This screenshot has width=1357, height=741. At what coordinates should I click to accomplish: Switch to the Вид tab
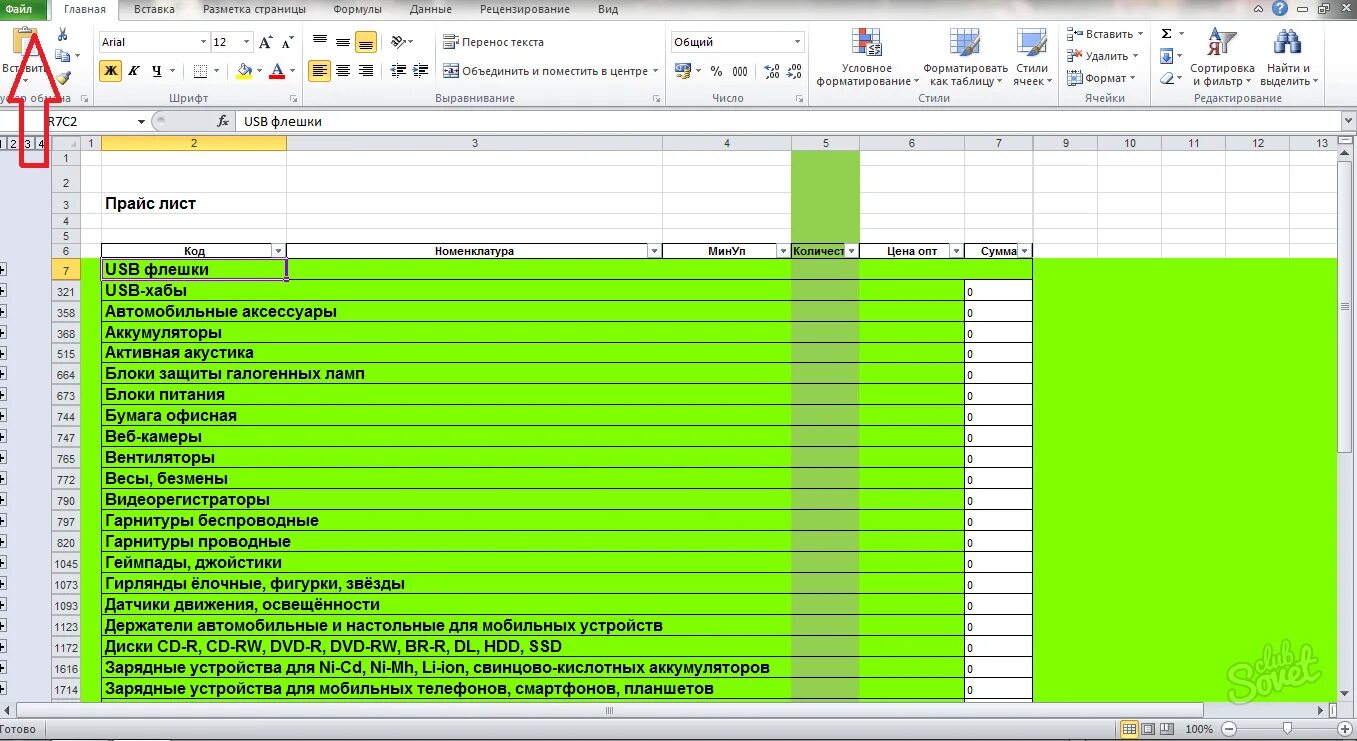pyautogui.click(x=608, y=9)
